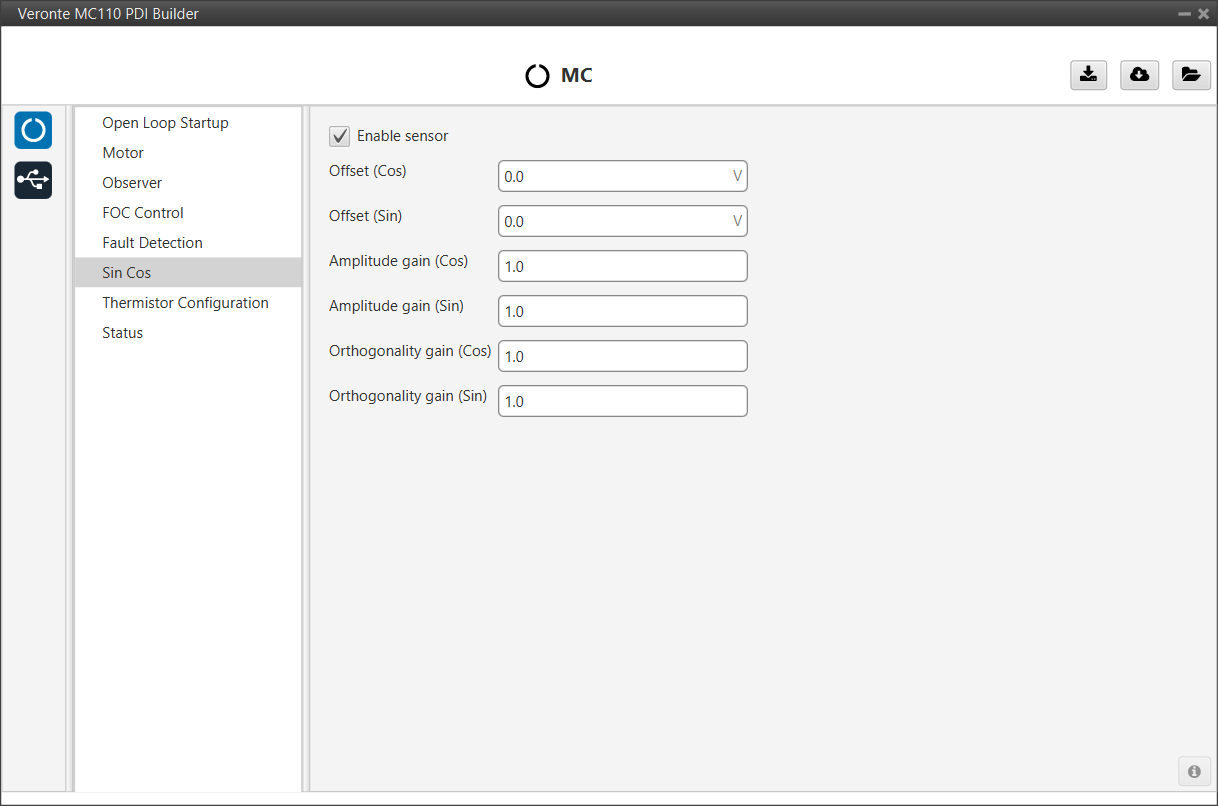1218x806 pixels.
Task: Select Open Loop Startup menu item
Action: pyautogui.click(x=165, y=123)
